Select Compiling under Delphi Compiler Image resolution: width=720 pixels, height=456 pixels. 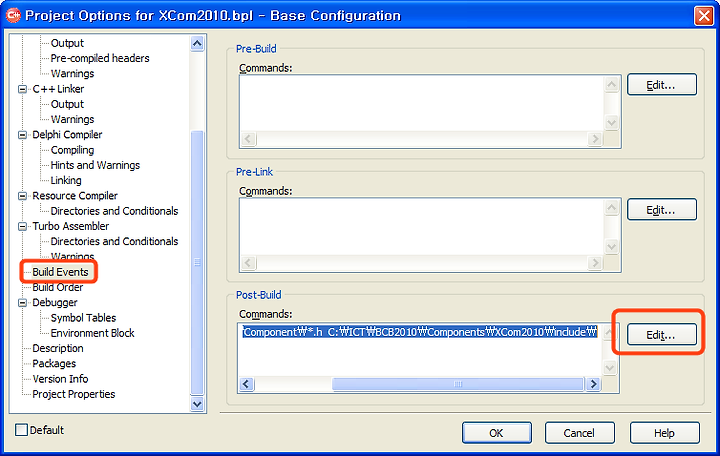coord(72,150)
